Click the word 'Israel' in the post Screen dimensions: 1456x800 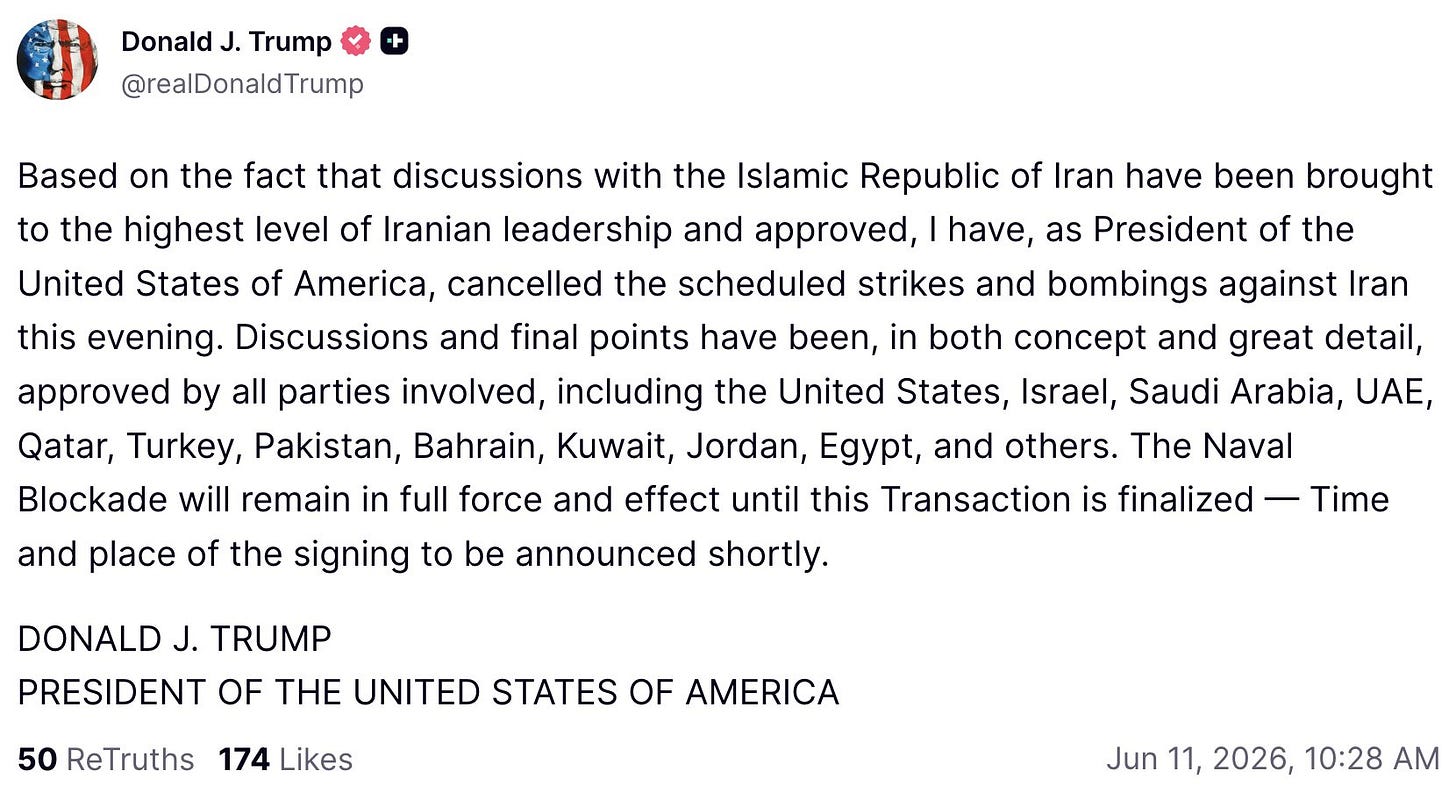[1064, 392]
